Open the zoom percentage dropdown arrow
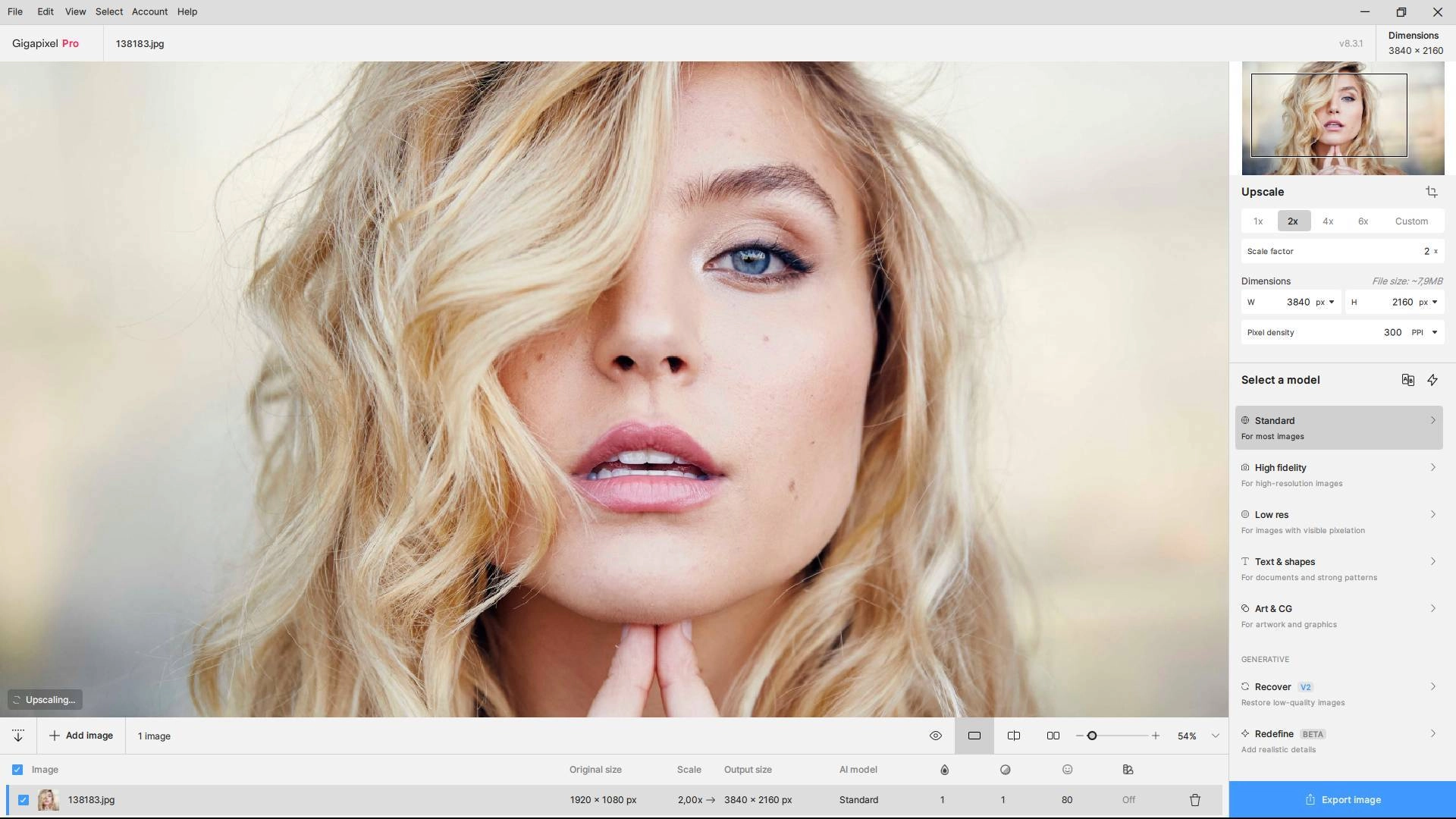The image size is (1456, 819). (x=1216, y=736)
